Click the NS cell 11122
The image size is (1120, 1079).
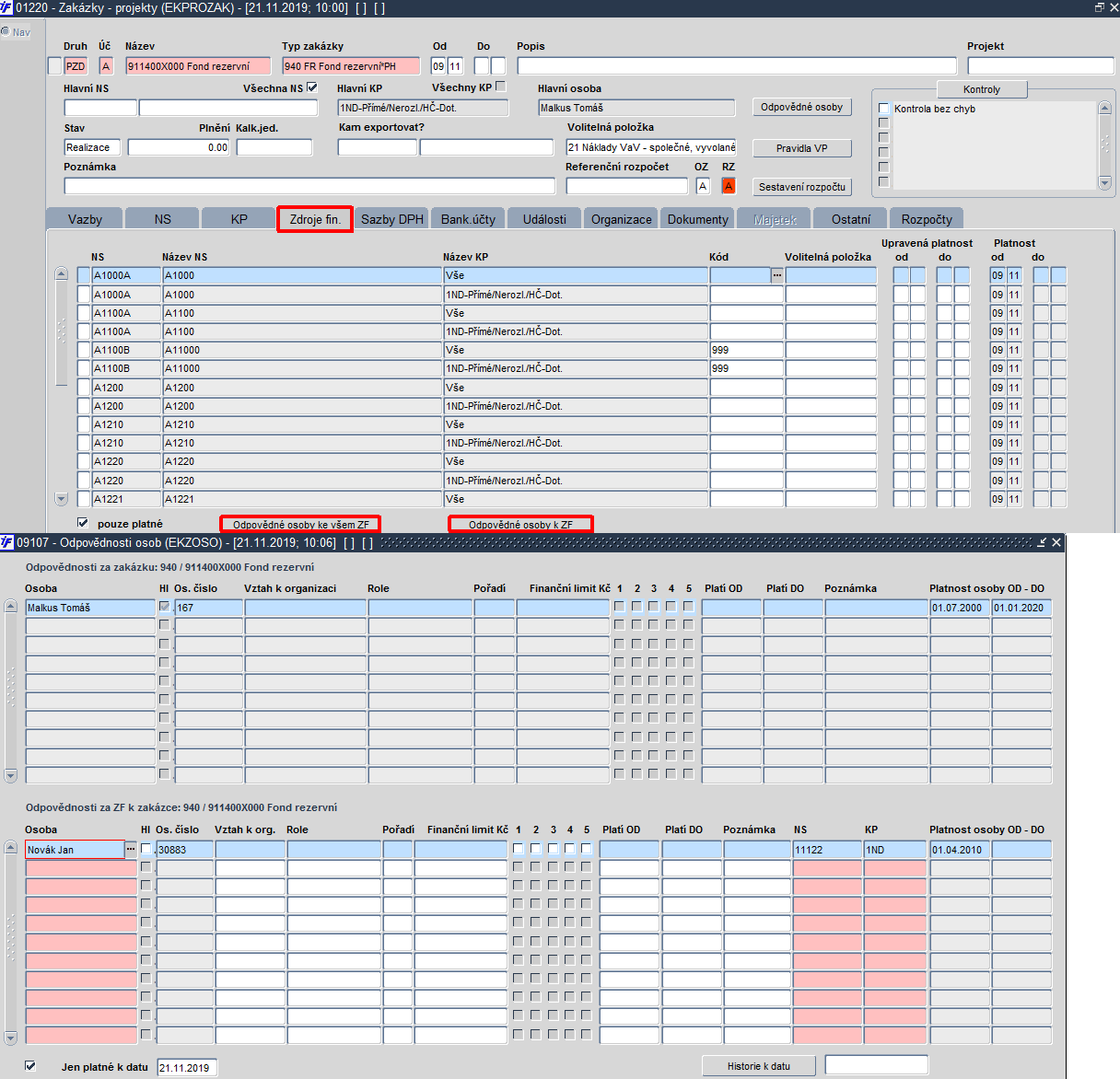click(x=827, y=850)
